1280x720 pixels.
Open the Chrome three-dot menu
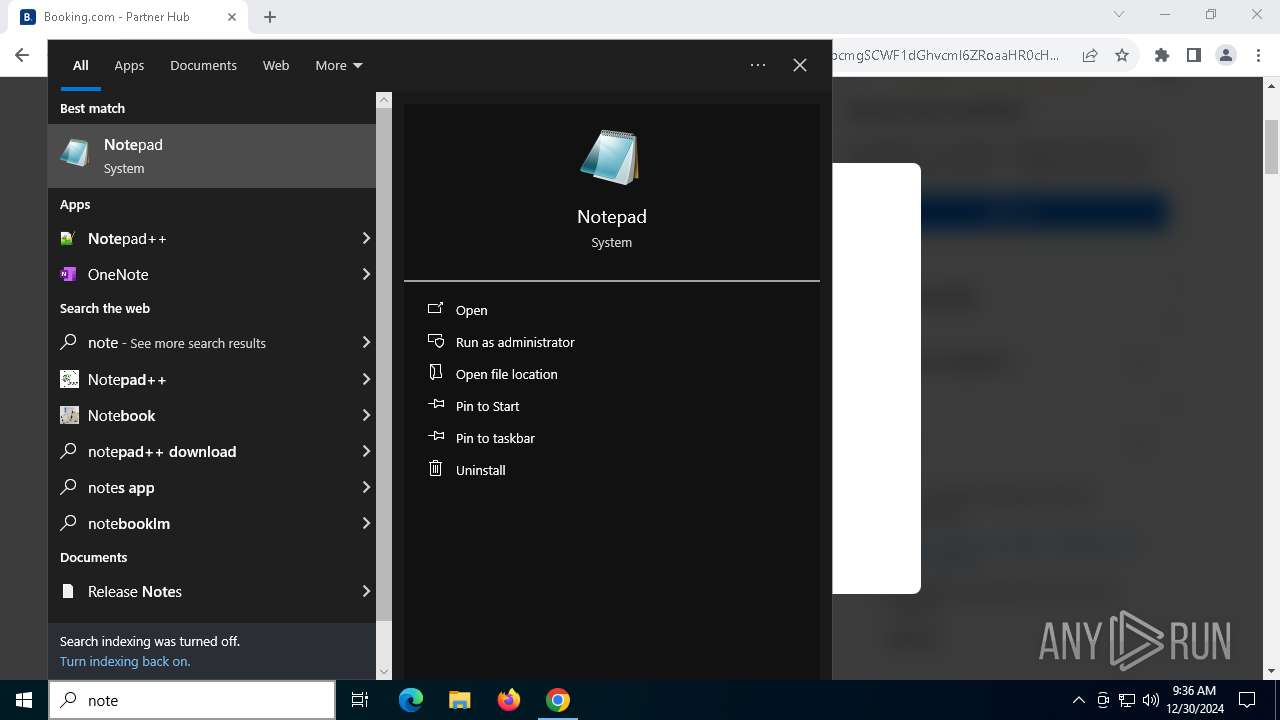pyautogui.click(x=1258, y=55)
